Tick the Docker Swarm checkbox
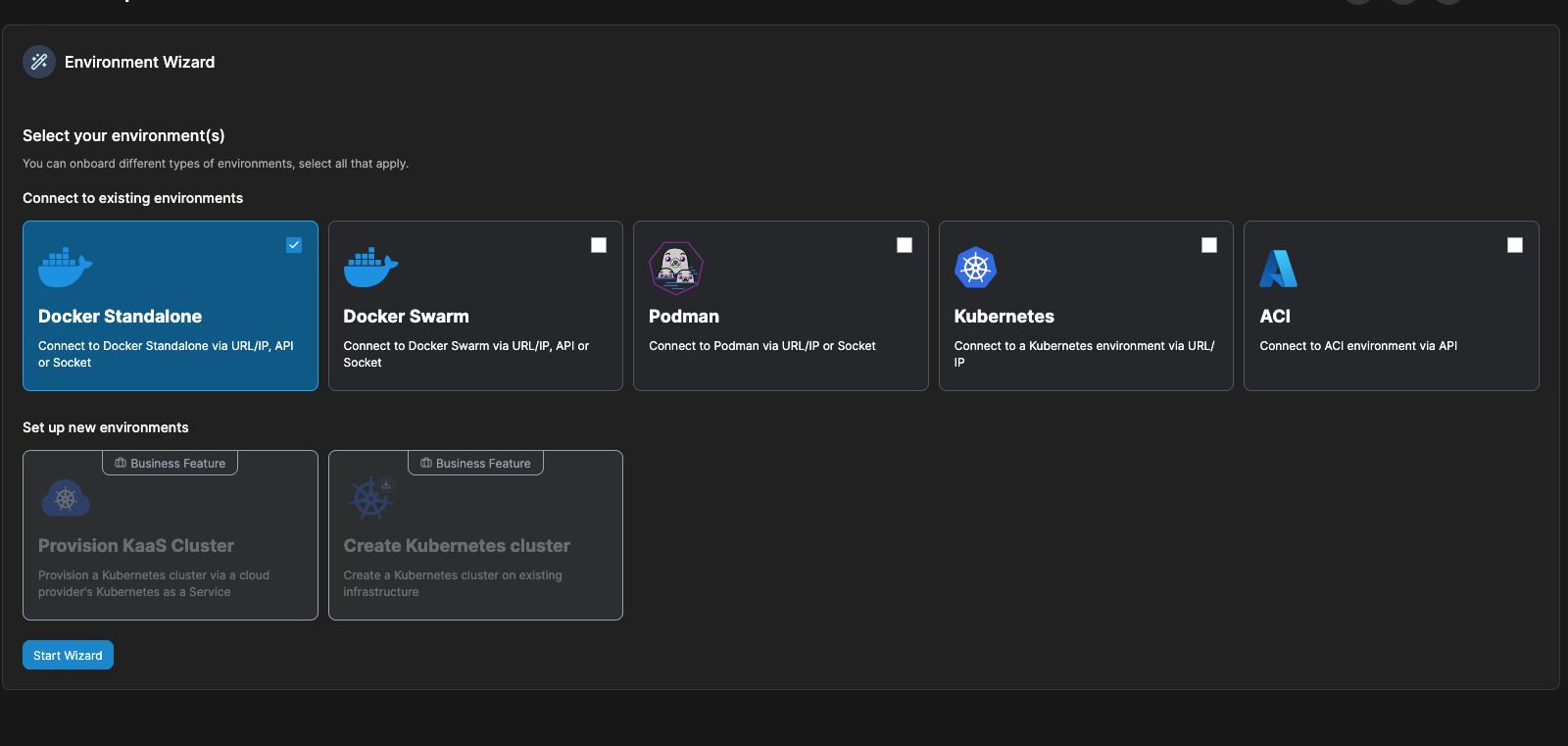Viewport: 1568px width, 746px height. point(599,245)
